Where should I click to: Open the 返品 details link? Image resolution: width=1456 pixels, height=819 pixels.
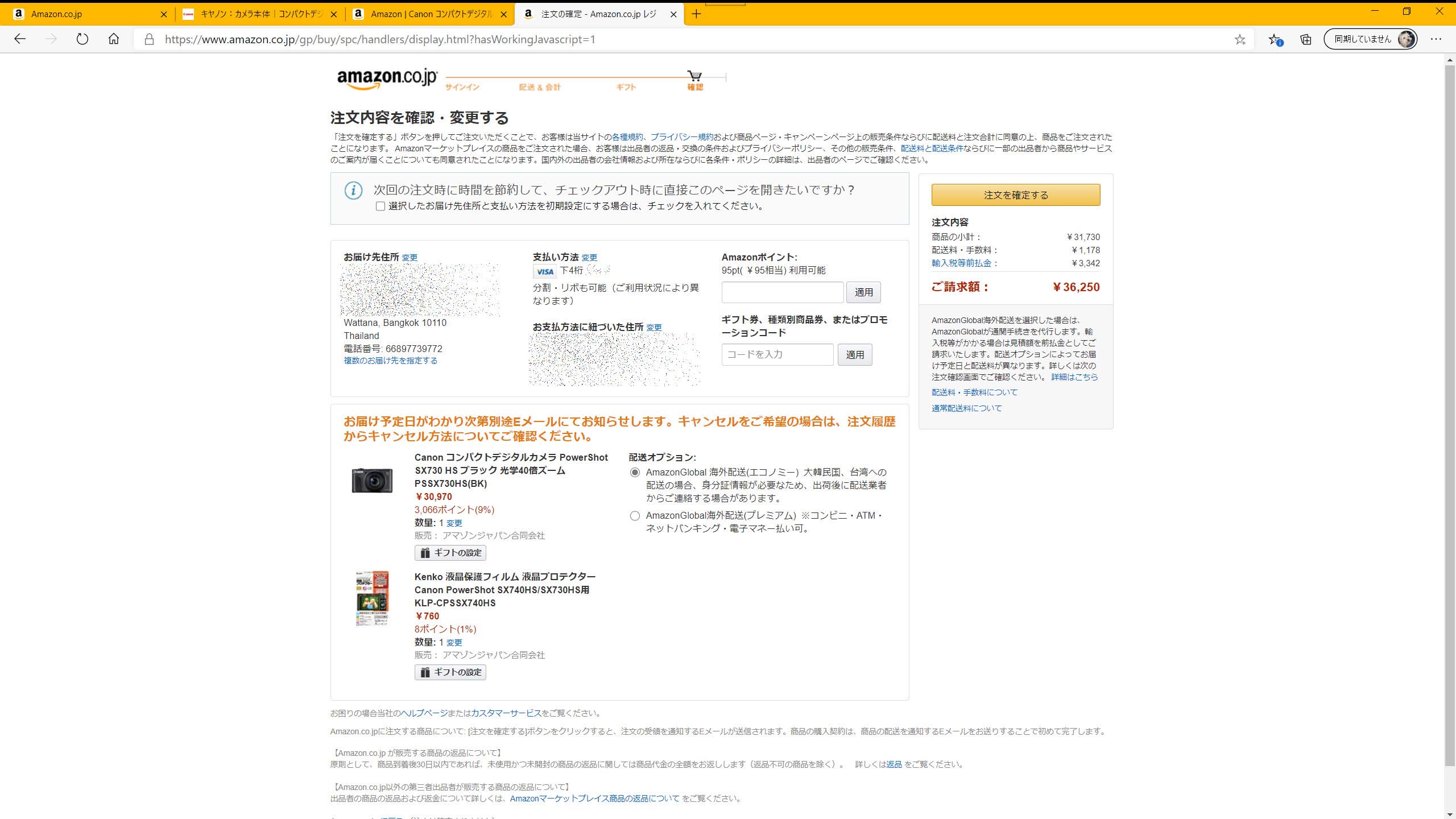pos(894,764)
